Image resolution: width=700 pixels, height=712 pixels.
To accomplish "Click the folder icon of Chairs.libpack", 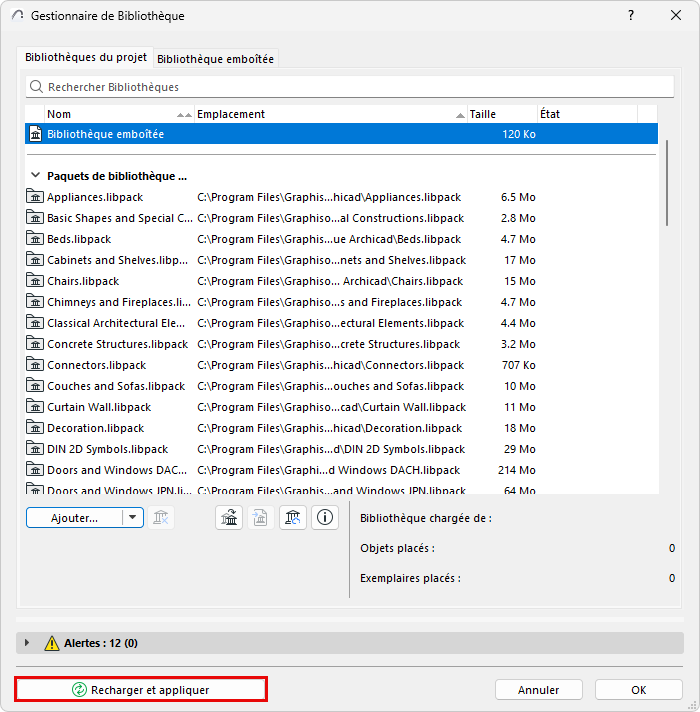I will [x=35, y=281].
